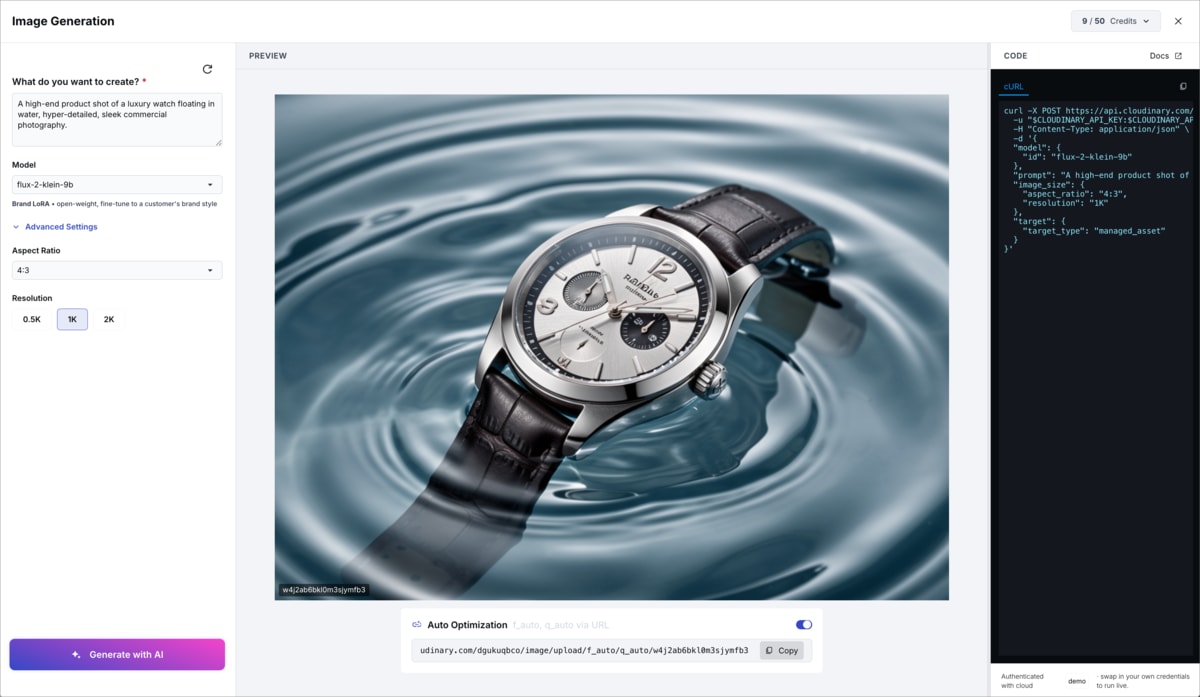The height and width of the screenshot is (697, 1200).
Task: Open the 9 / 50 Credits dropdown
Action: click(x=1115, y=21)
